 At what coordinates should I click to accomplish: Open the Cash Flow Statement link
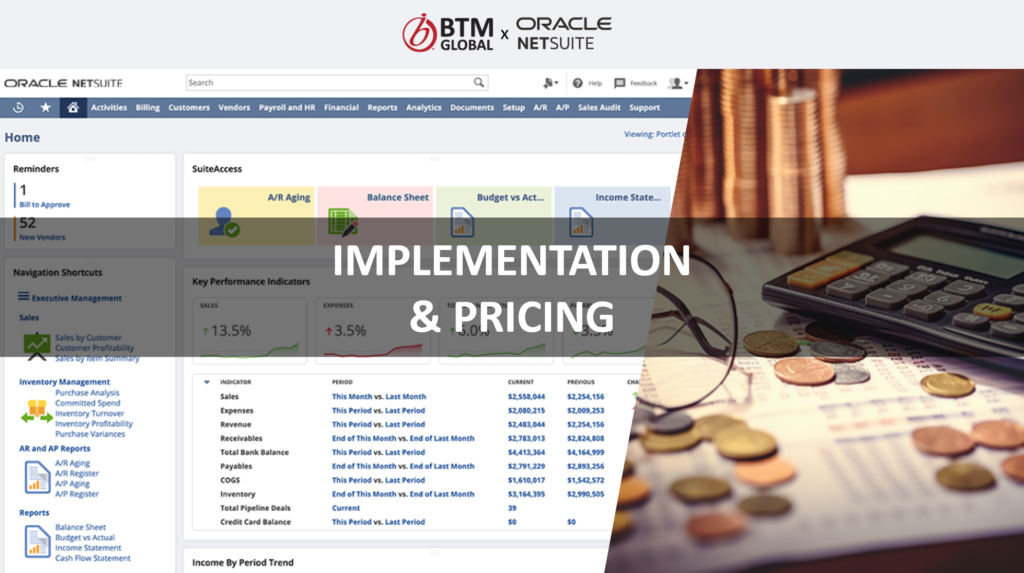92,558
